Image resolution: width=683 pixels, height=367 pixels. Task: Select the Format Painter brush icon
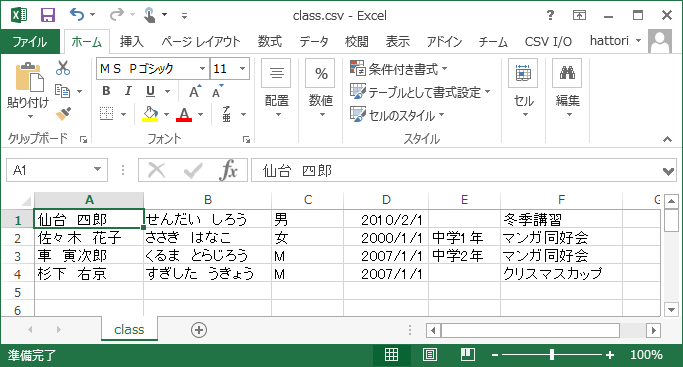click(x=63, y=114)
